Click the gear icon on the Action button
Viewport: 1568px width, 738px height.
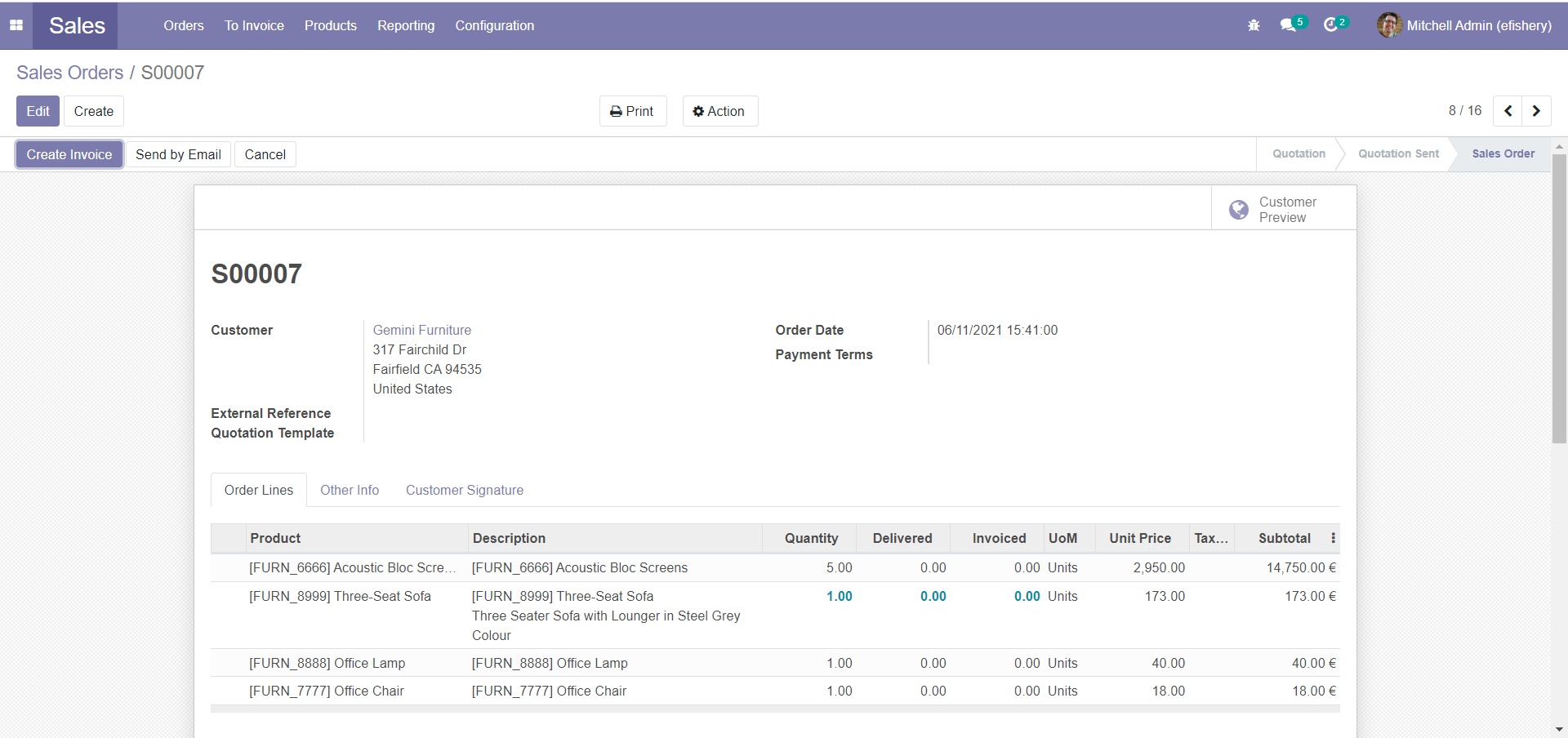(x=698, y=111)
